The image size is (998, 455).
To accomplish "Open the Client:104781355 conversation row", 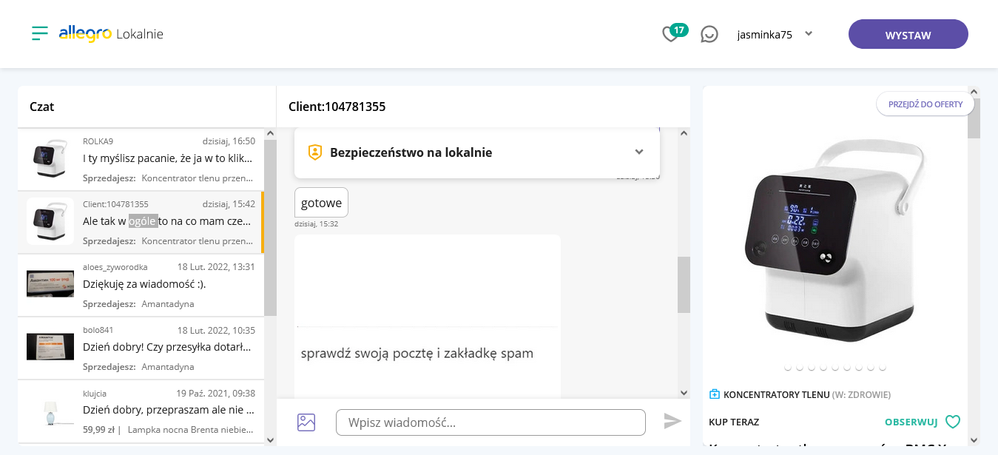I will [139, 222].
